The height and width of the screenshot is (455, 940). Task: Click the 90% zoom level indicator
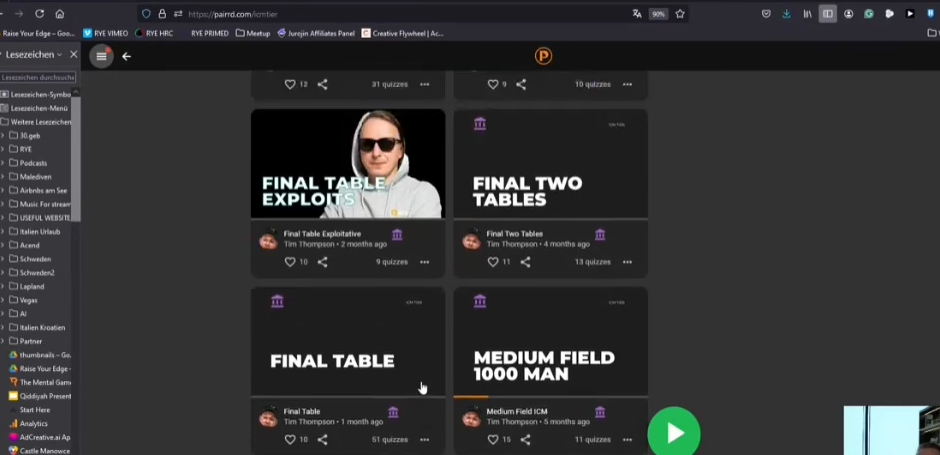pyautogui.click(x=658, y=14)
